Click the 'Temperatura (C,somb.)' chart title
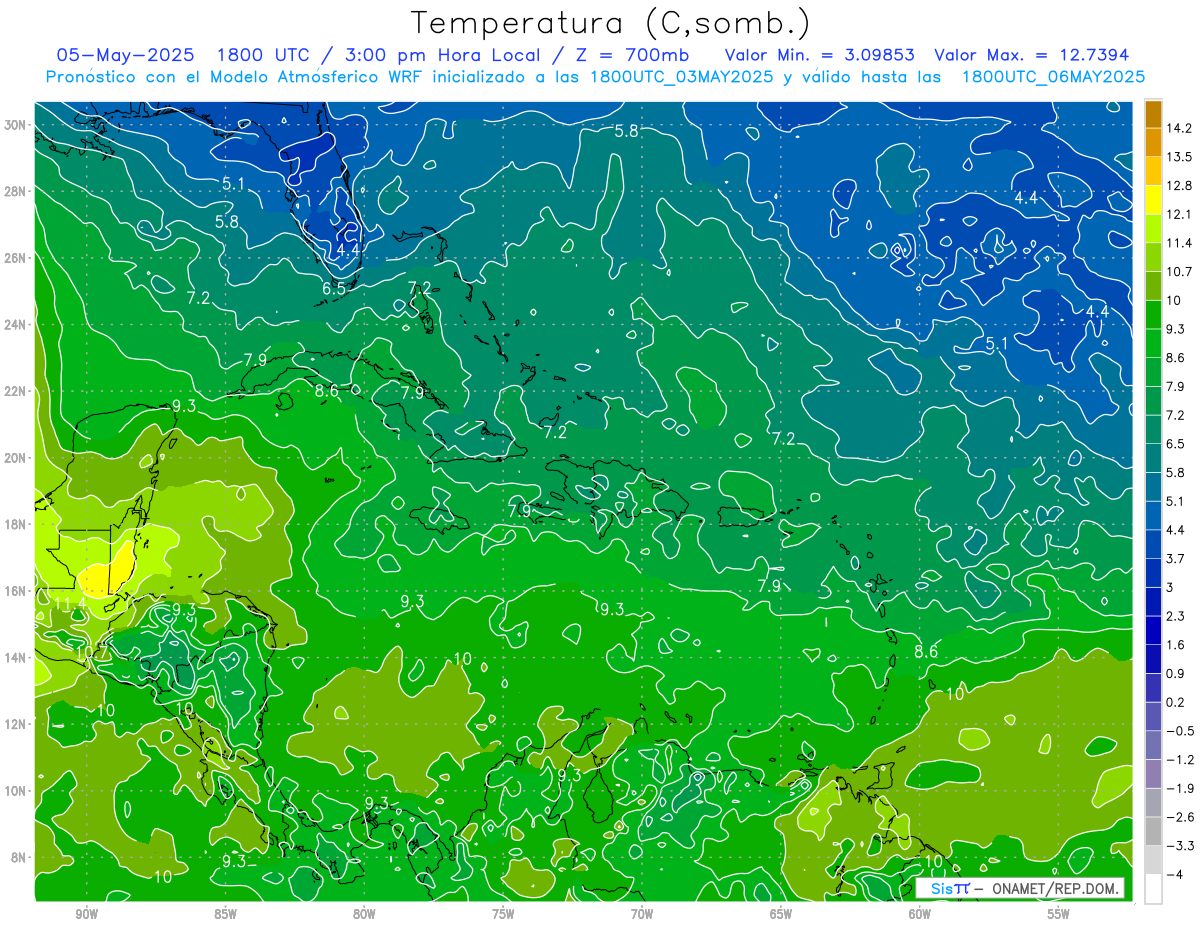1200x927 pixels. point(611,23)
